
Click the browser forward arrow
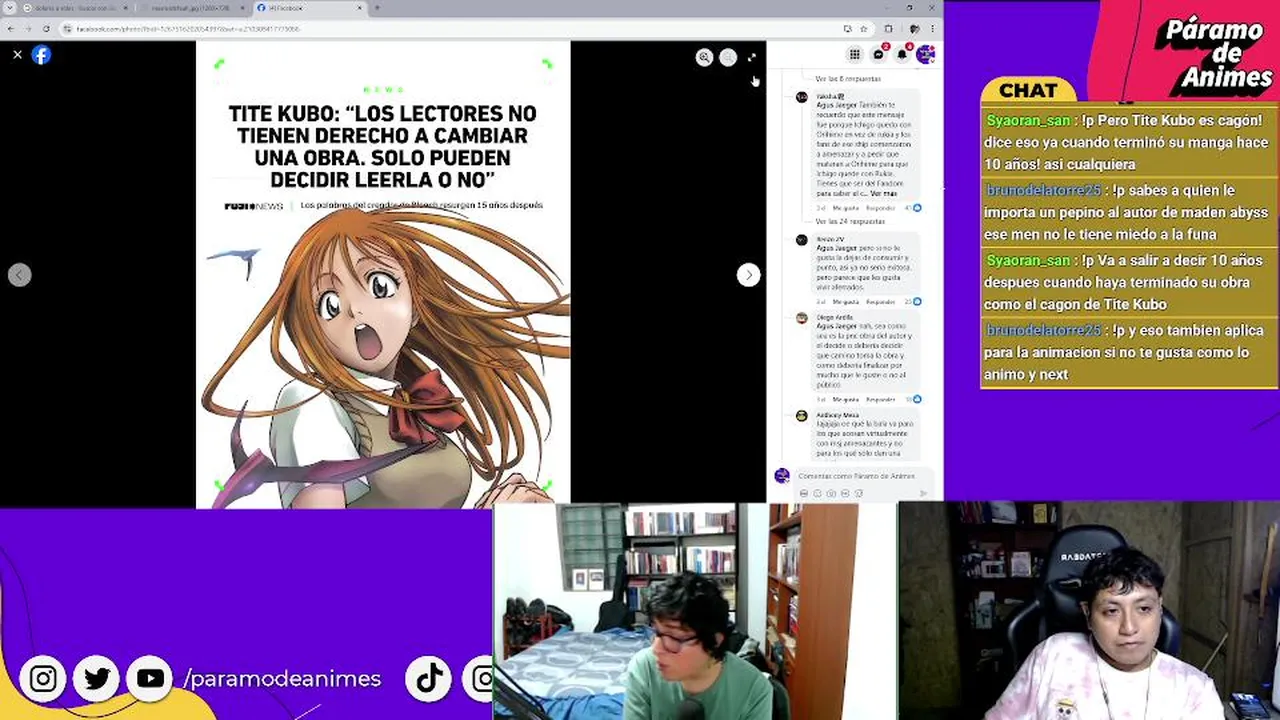point(28,29)
